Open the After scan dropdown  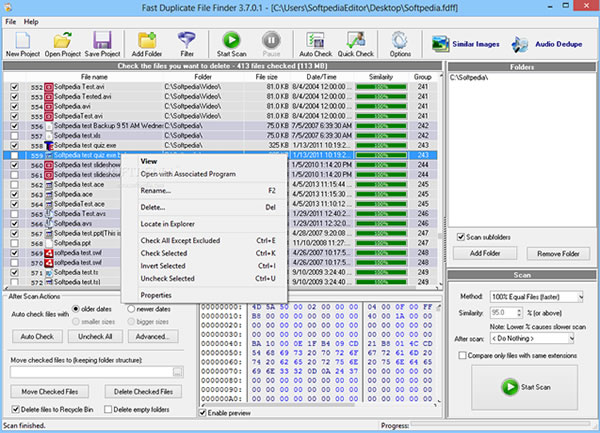pos(532,338)
